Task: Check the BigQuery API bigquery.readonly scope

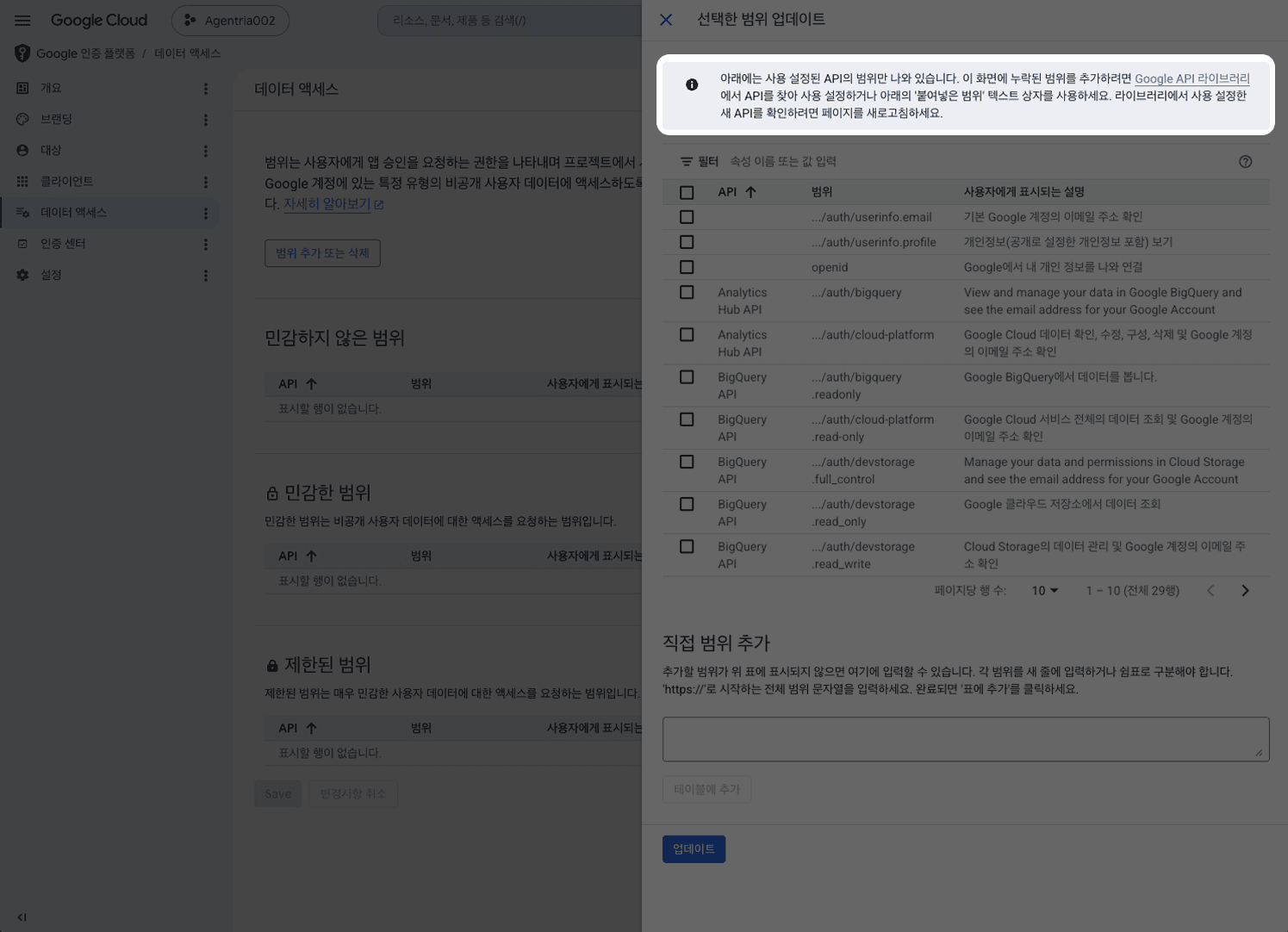Action: click(x=687, y=377)
